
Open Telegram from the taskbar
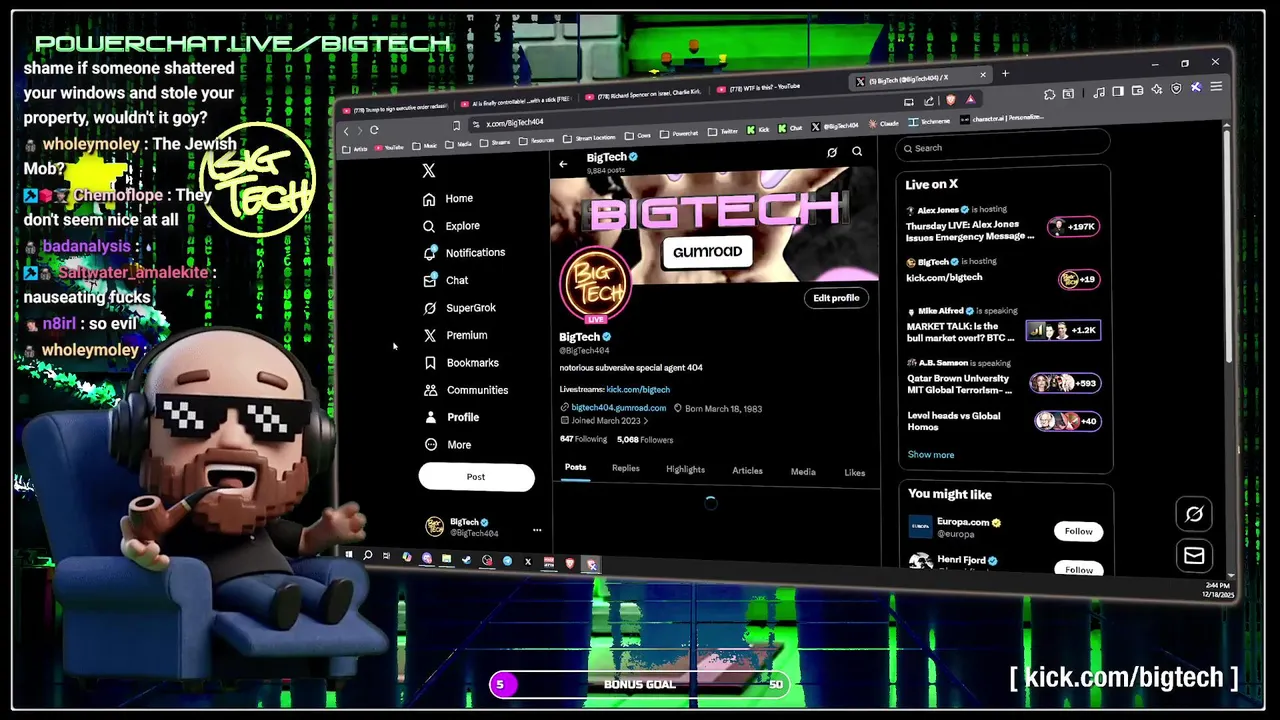coord(507,561)
